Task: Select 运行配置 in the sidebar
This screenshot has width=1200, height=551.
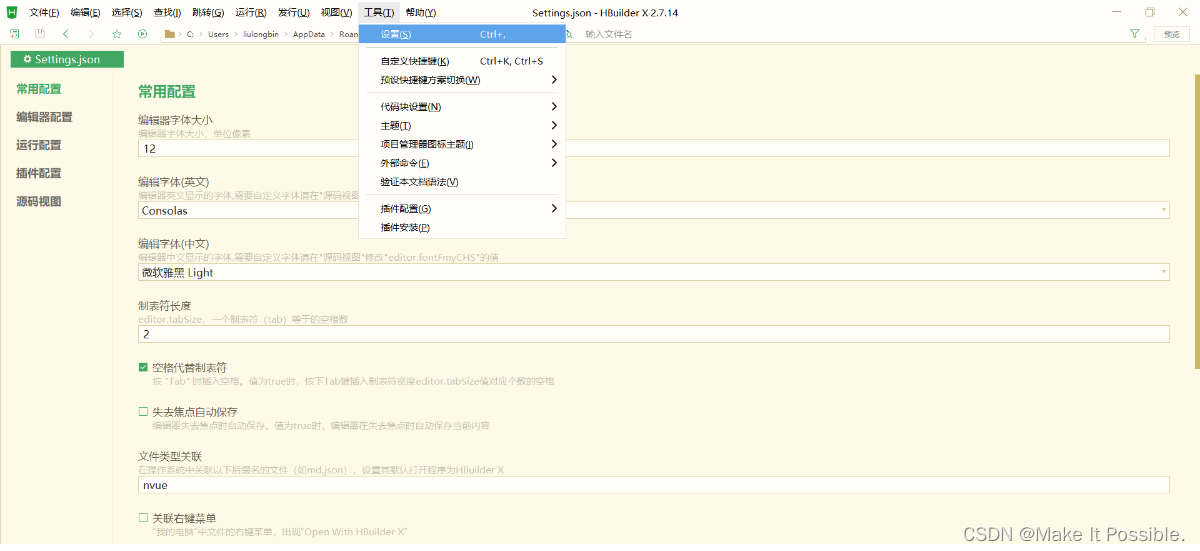Action: pos(39,145)
